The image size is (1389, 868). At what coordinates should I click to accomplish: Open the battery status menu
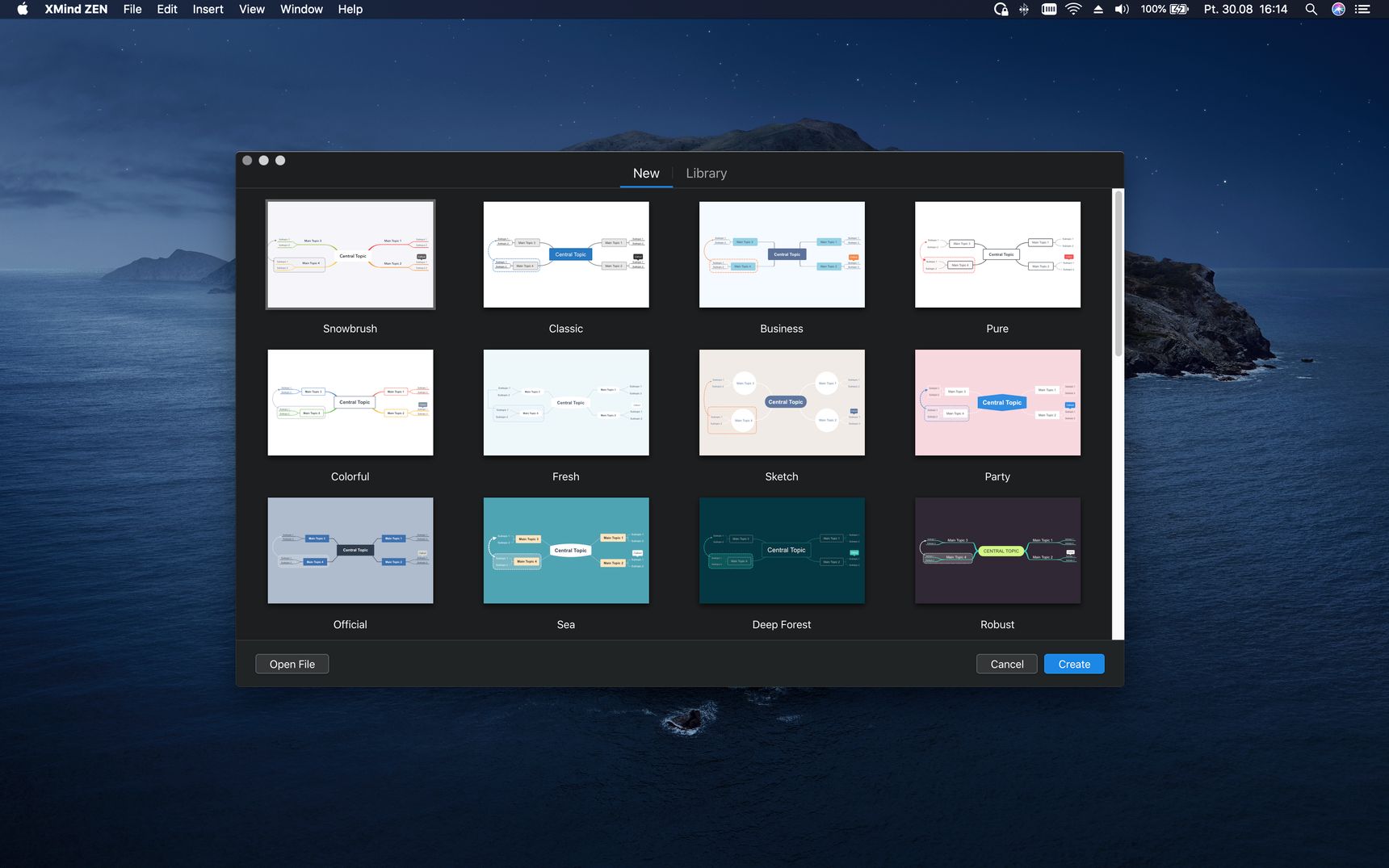[x=1164, y=9]
